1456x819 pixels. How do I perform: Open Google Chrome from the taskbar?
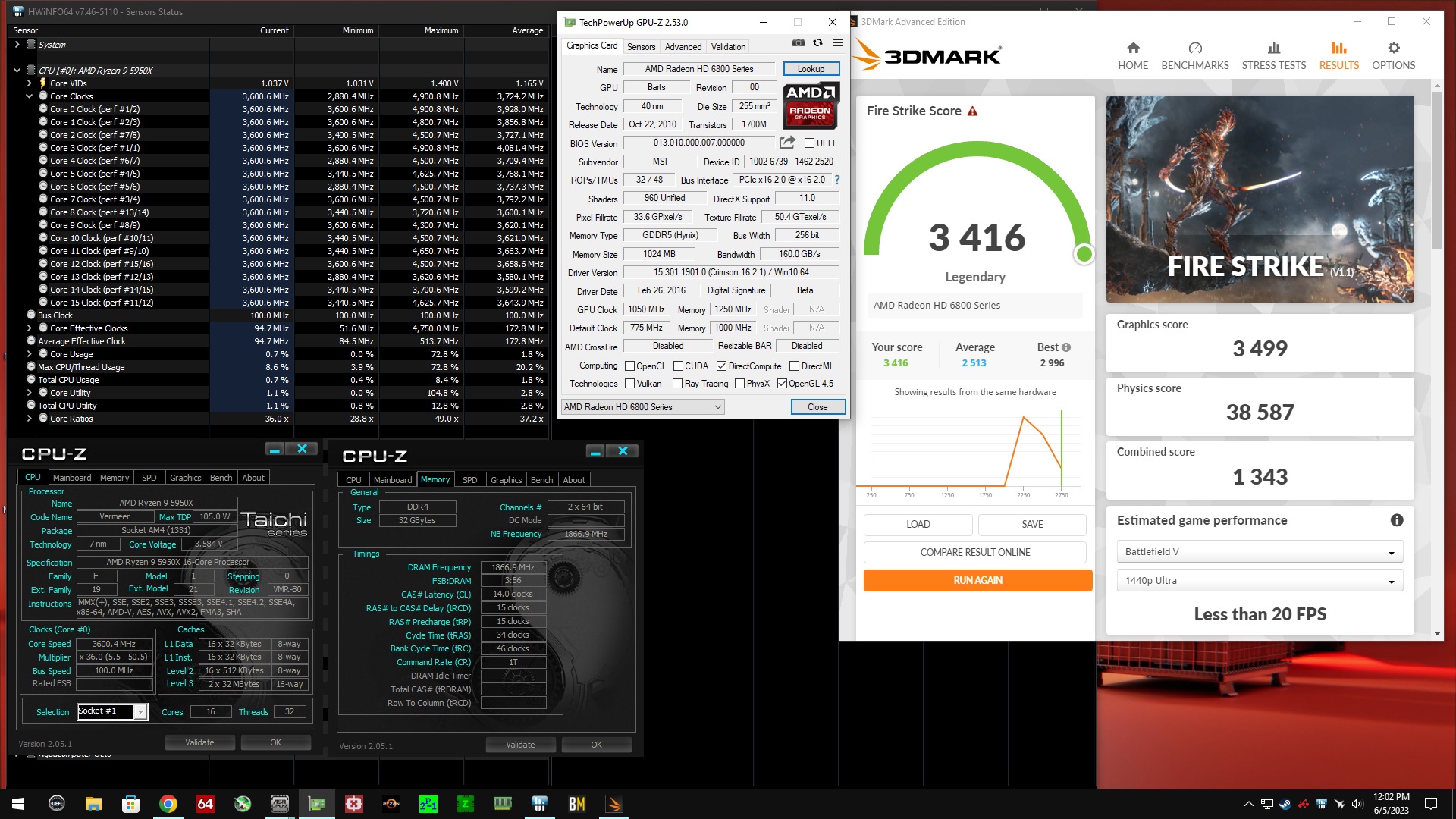tap(168, 804)
